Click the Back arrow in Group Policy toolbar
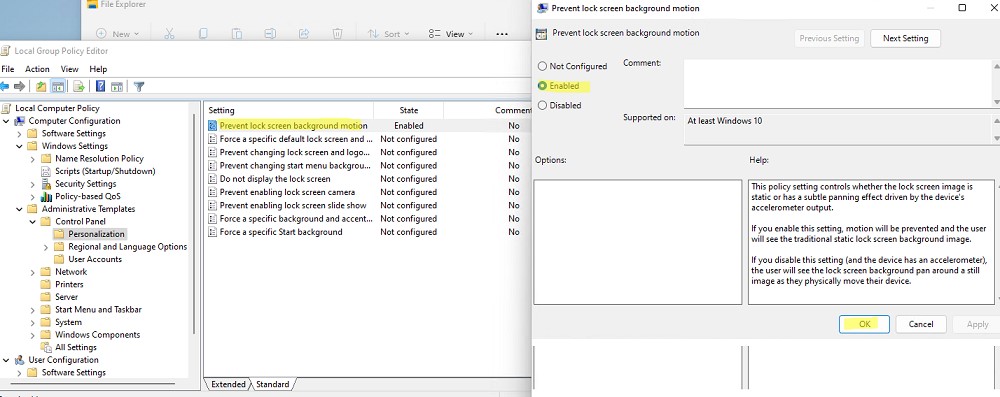This screenshot has width=1000, height=397. click(x=4, y=86)
